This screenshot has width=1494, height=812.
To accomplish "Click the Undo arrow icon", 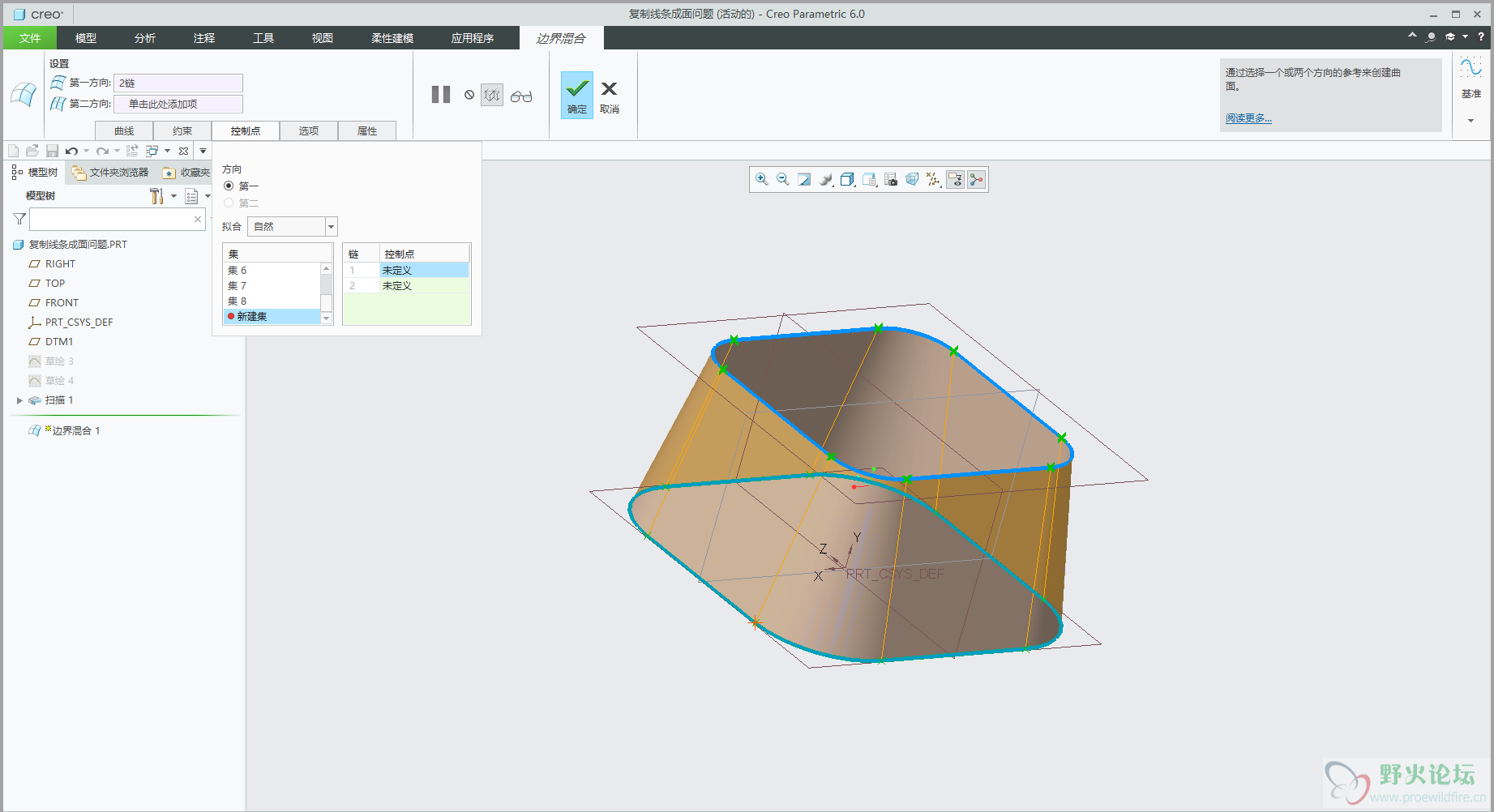I will [x=72, y=151].
